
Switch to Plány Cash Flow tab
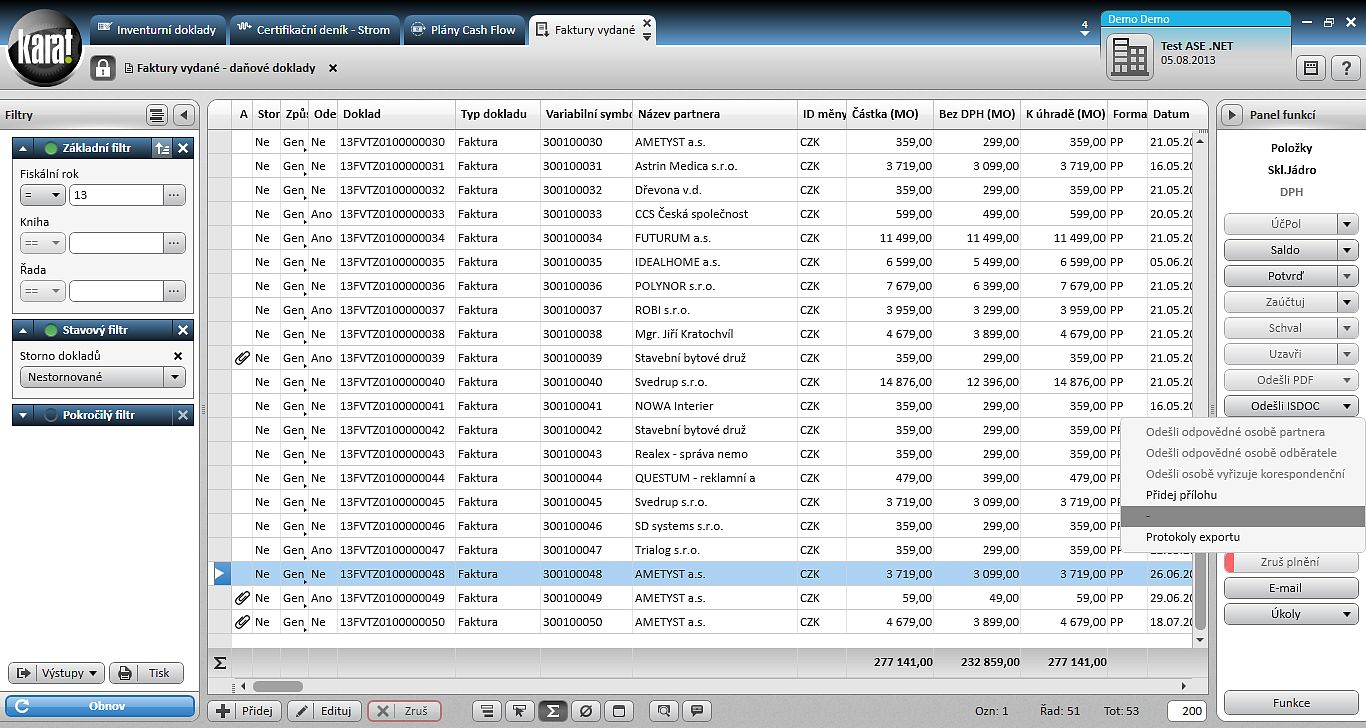[x=464, y=30]
